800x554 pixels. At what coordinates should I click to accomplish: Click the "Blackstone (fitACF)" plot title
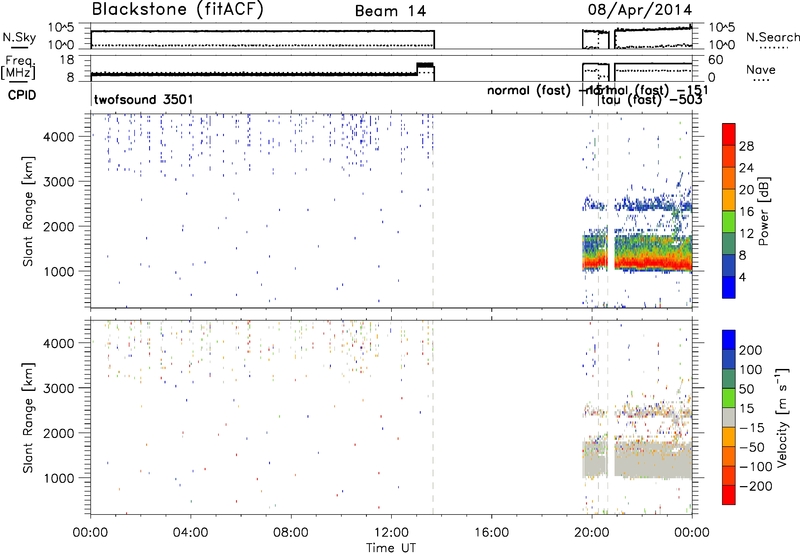tap(177, 9)
